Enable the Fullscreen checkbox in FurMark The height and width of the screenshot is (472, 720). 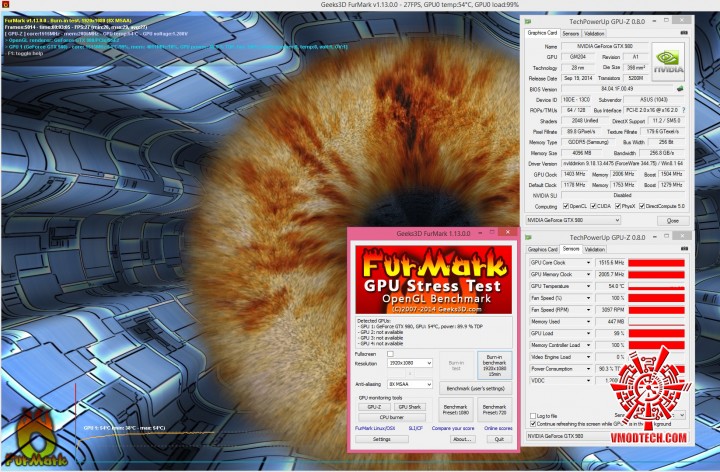390,354
